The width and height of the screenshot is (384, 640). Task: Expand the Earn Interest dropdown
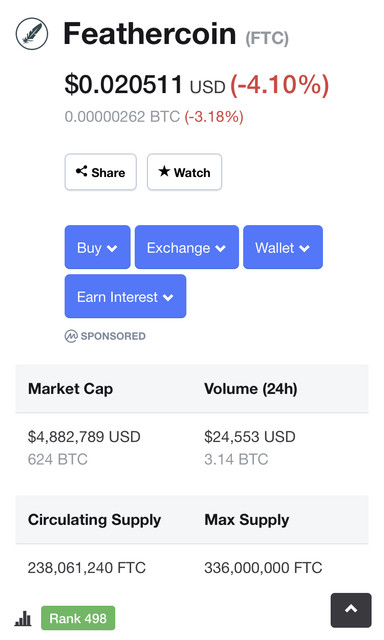pos(125,296)
